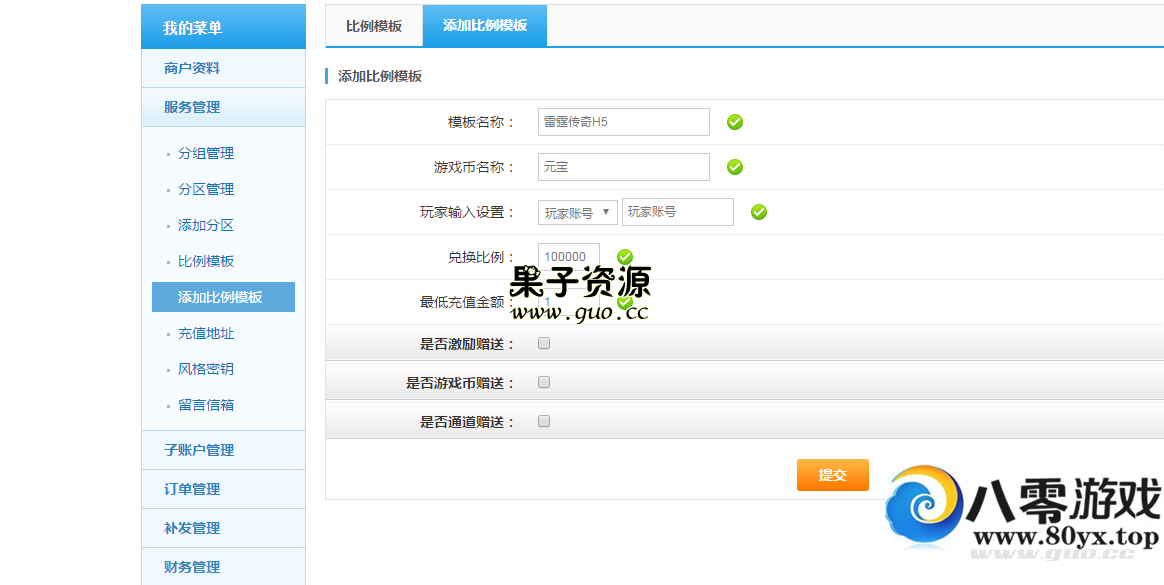
Task: Open 分组管理 in the sidebar
Action: coord(206,153)
